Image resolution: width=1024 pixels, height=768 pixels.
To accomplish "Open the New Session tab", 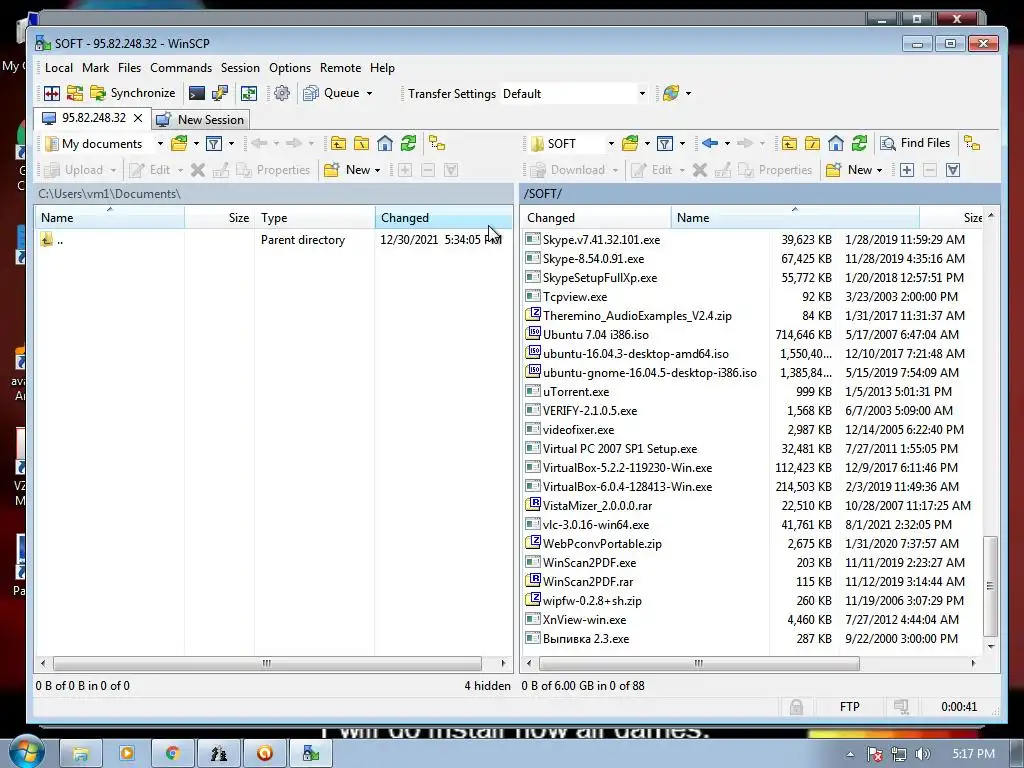I will point(201,120).
